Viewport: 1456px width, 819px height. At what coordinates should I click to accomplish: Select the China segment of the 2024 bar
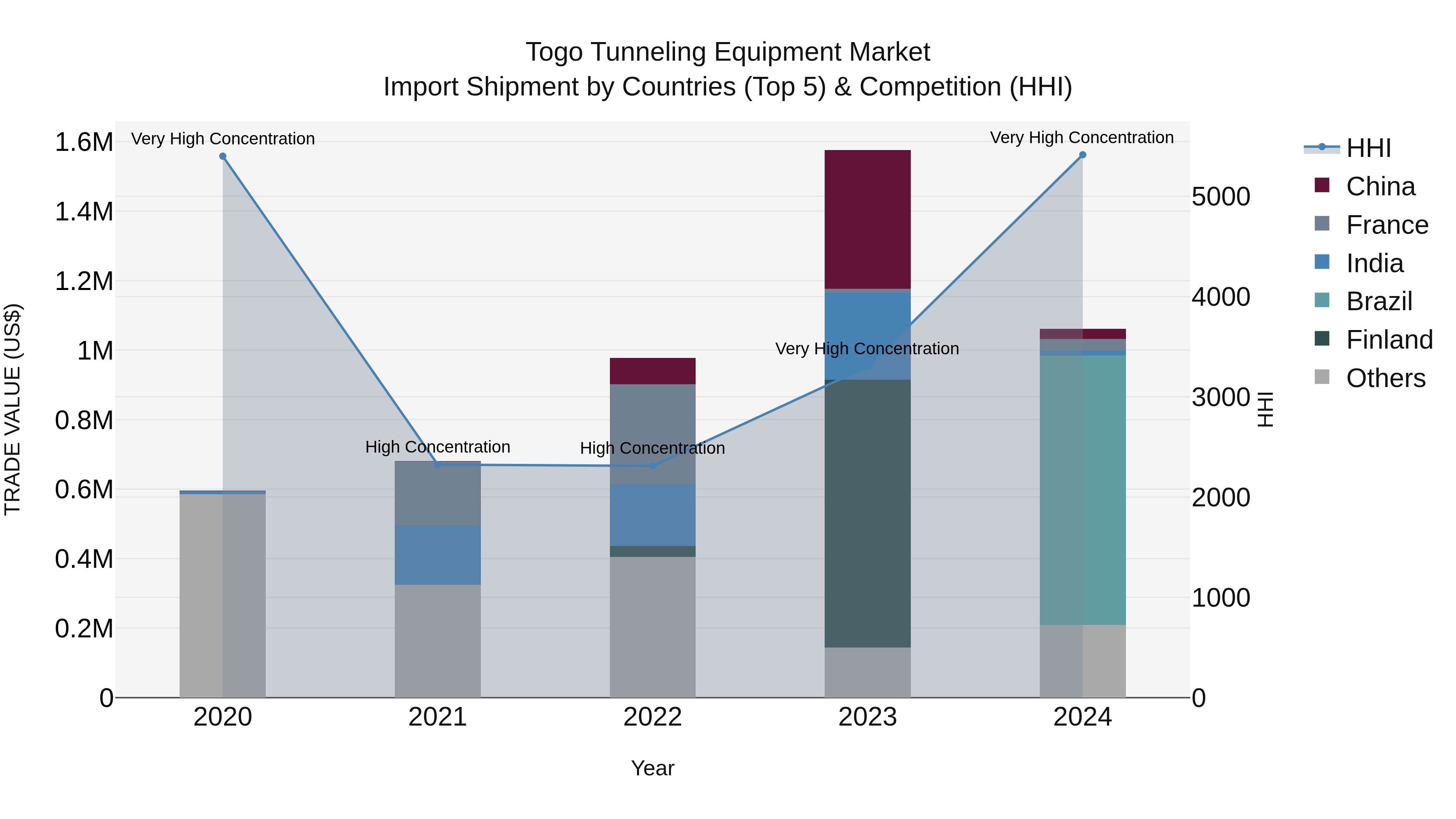1083,334
